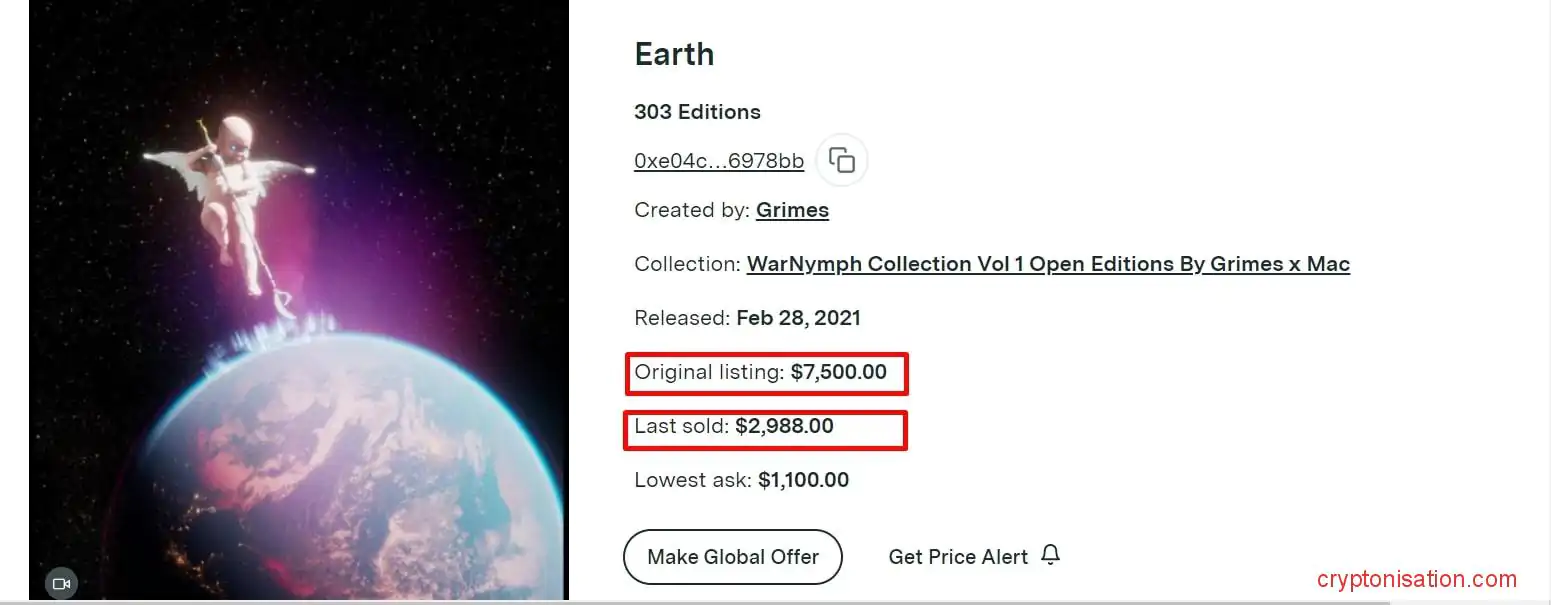Click the 303 Editions text
The width and height of the screenshot is (1551, 605).
pyautogui.click(x=697, y=112)
